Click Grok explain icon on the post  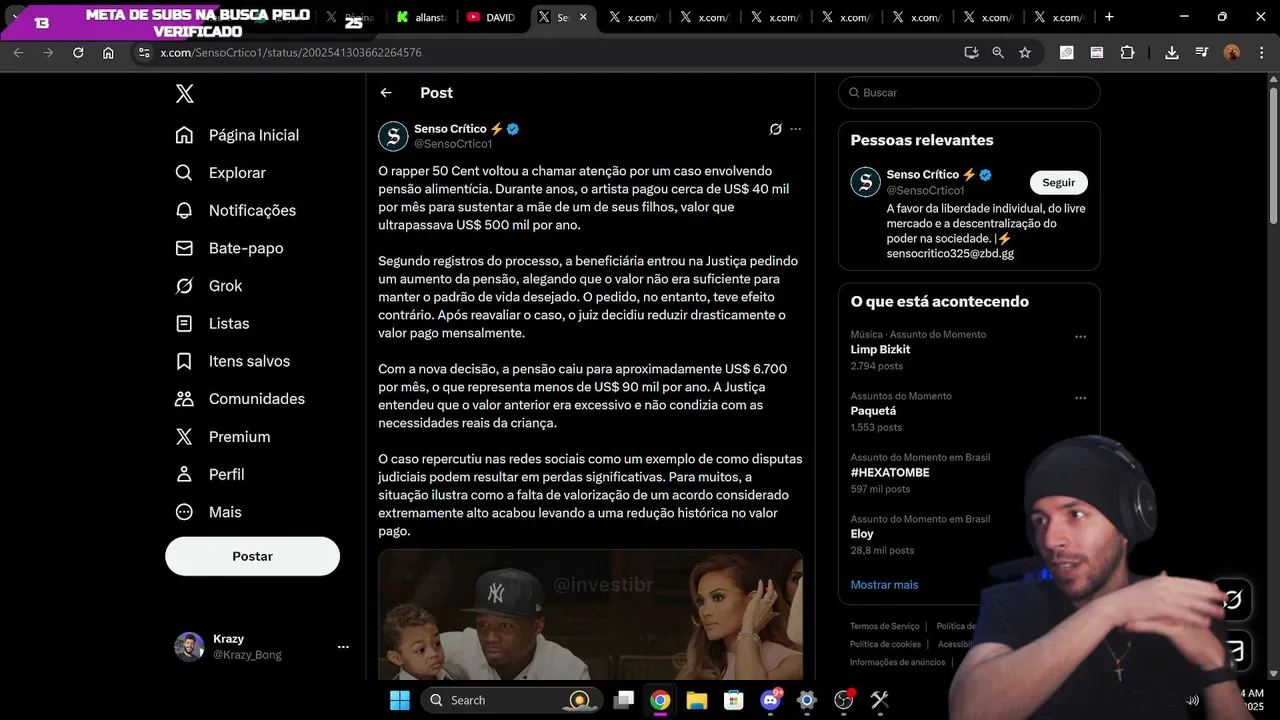pyautogui.click(x=775, y=129)
